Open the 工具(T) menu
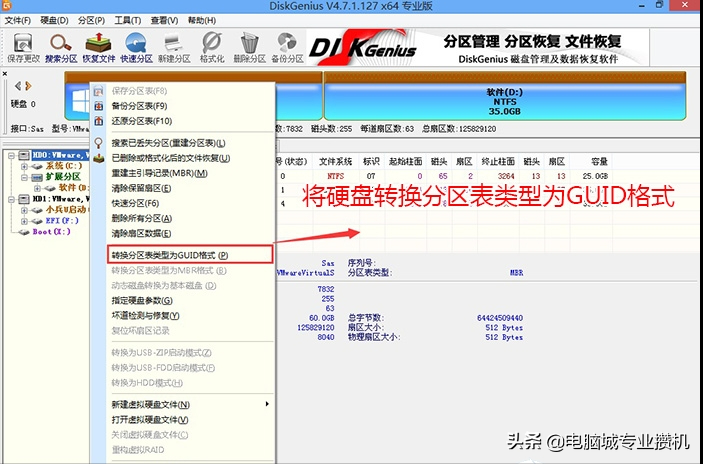703x464 pixels. coord(127,21)
